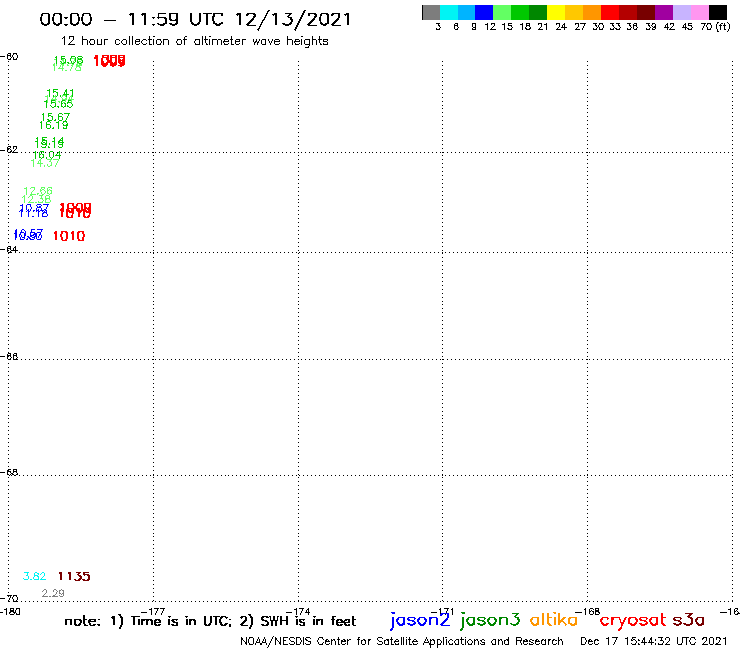Click the wave height value 15.41
Viewport: 740px width, 650px height.
click(x=60, y=93)
